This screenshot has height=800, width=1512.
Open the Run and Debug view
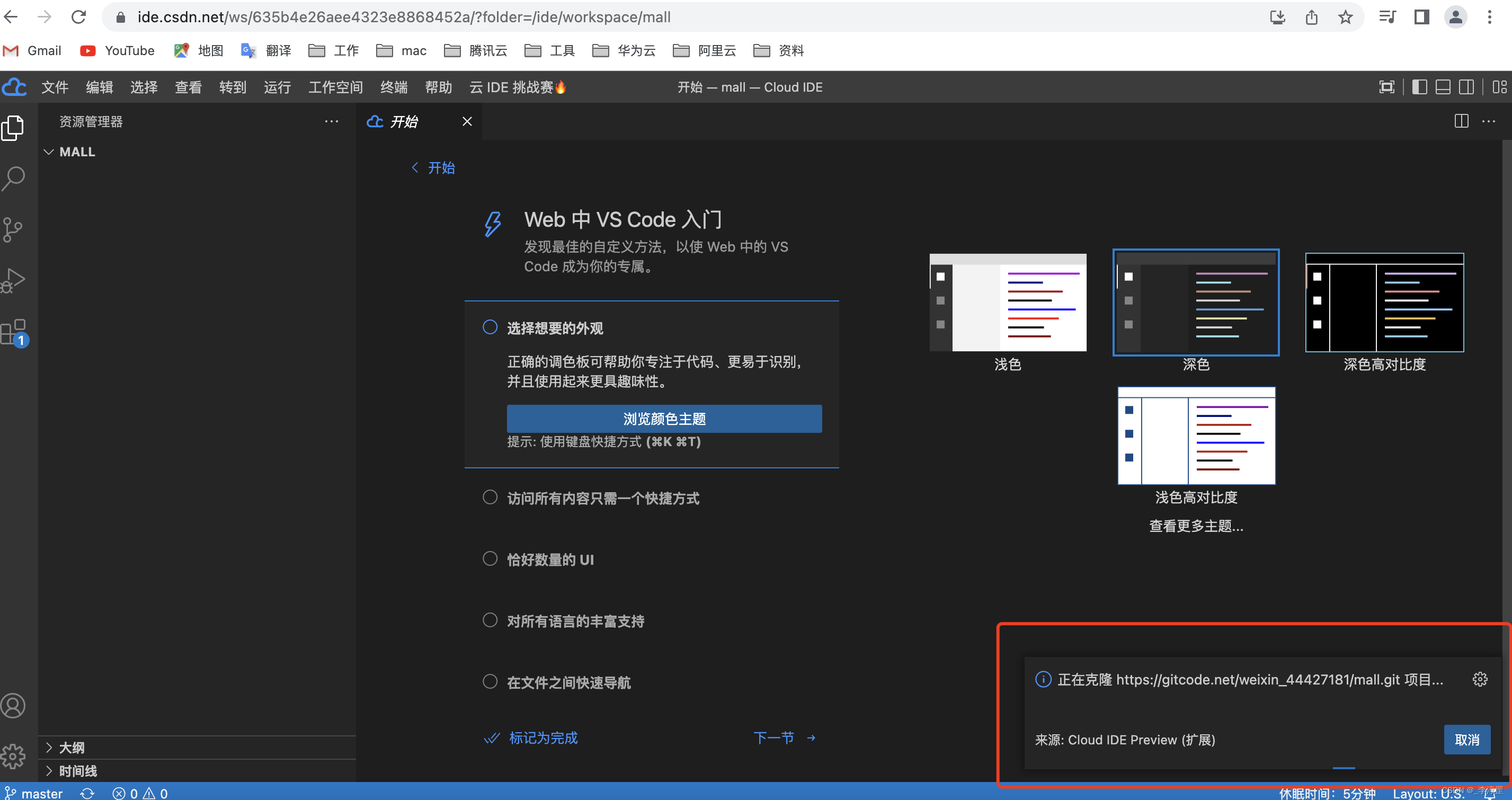coord(13,280)
